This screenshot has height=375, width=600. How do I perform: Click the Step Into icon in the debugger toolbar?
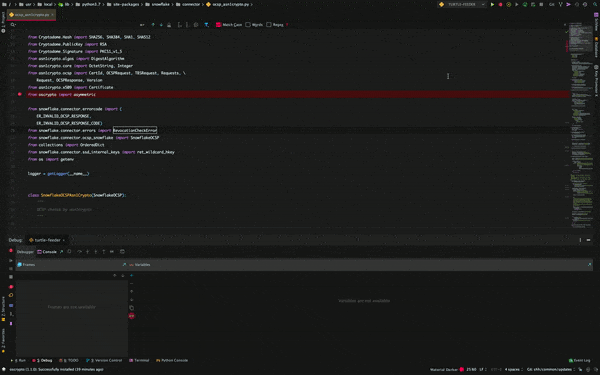pyautogui.click(x=87, y=251)
